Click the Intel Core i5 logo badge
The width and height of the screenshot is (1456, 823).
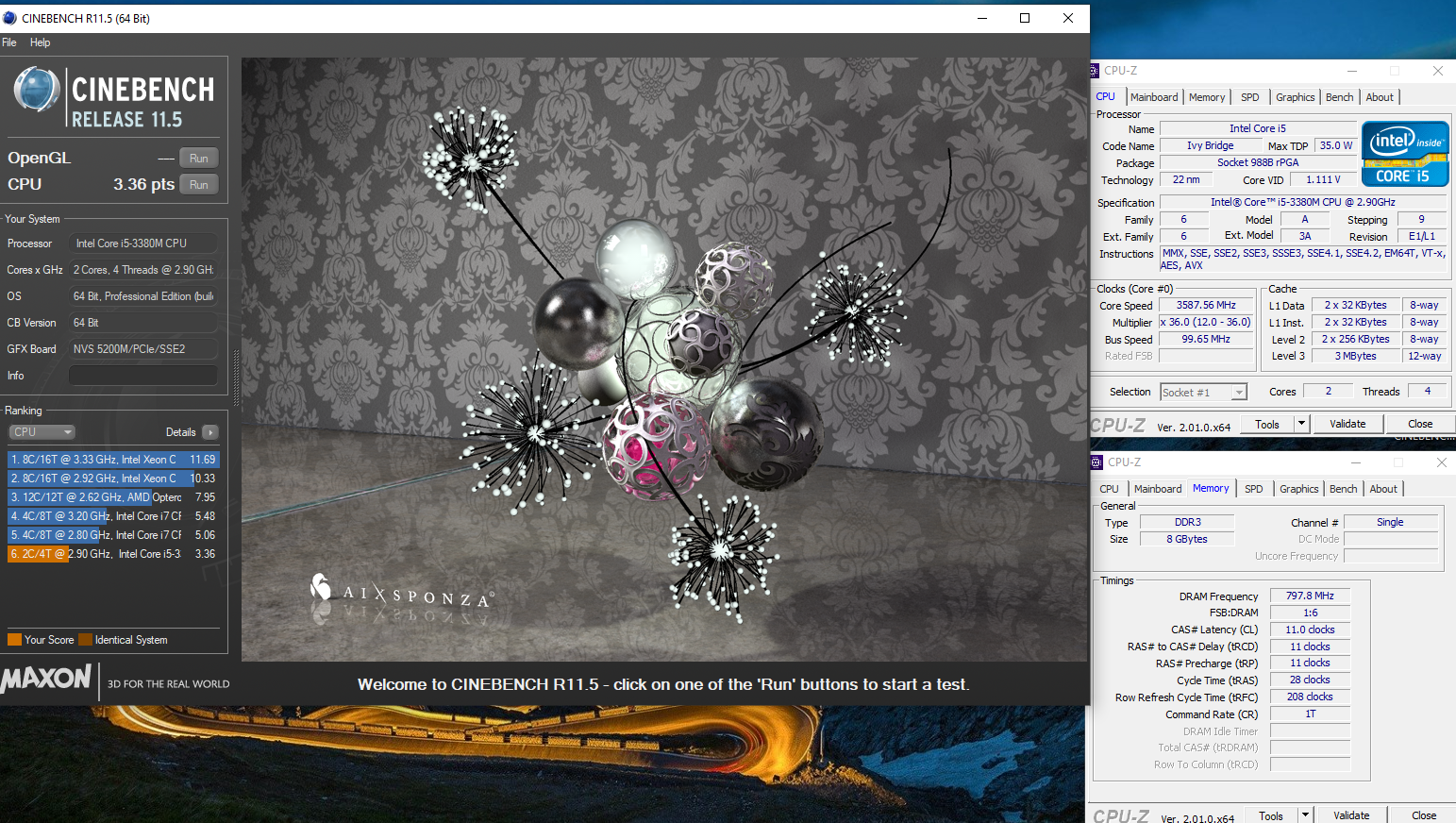1405,154
